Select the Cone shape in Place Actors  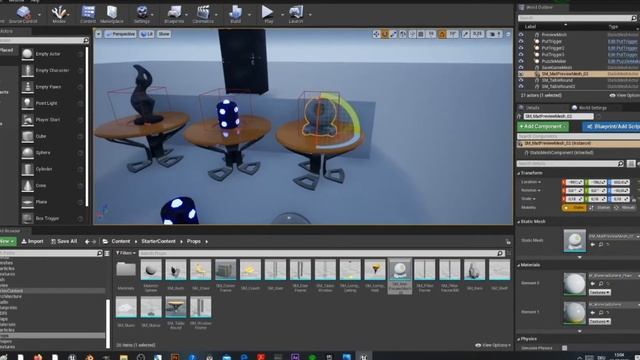27,185
